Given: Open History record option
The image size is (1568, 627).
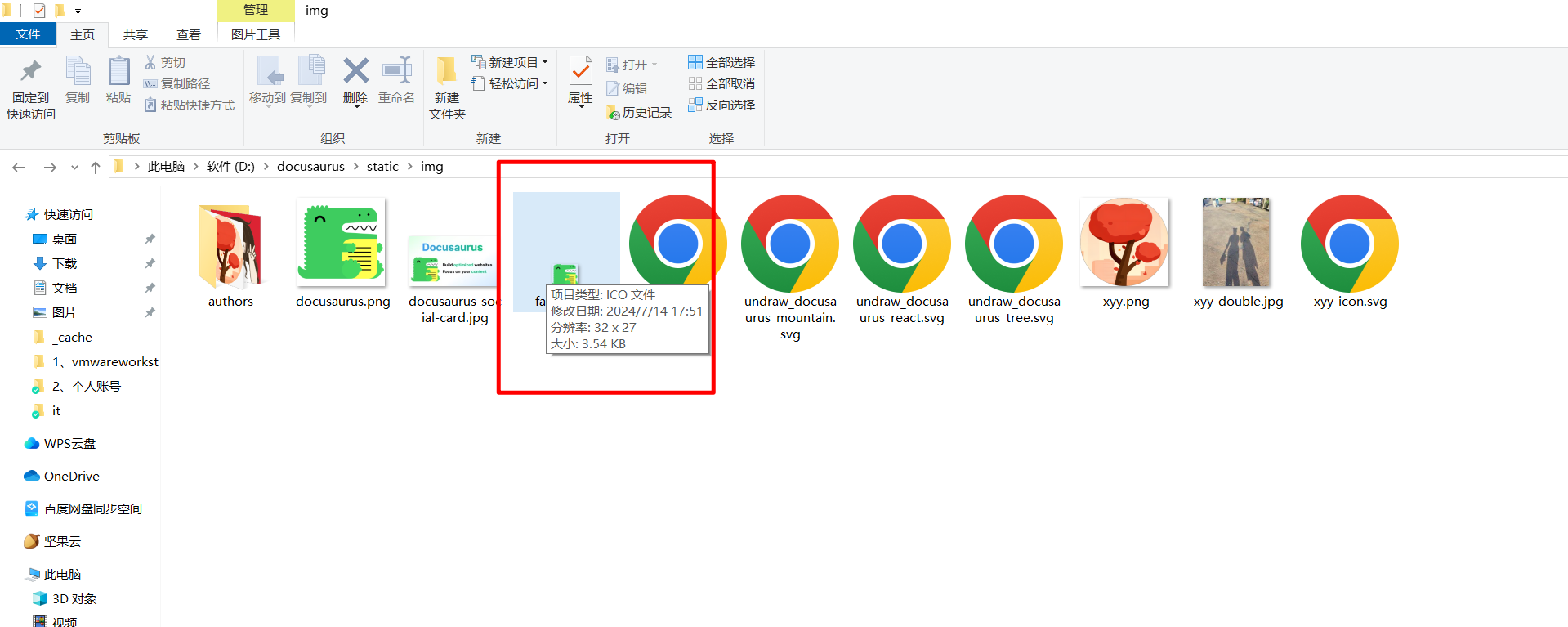Looking at the screenshot, I should [639, 112].
